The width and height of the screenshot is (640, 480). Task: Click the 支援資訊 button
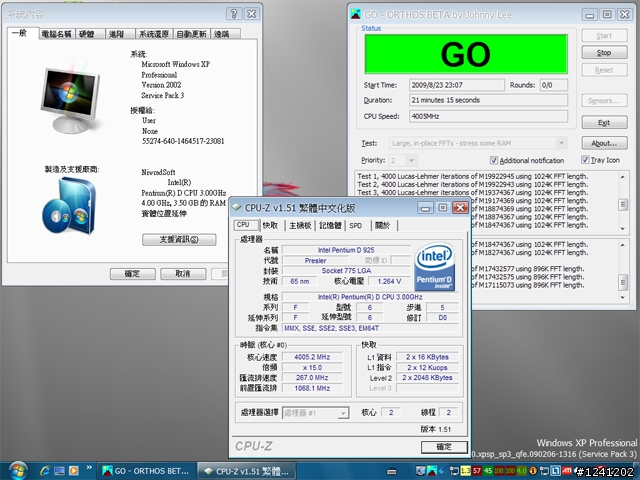179,240
